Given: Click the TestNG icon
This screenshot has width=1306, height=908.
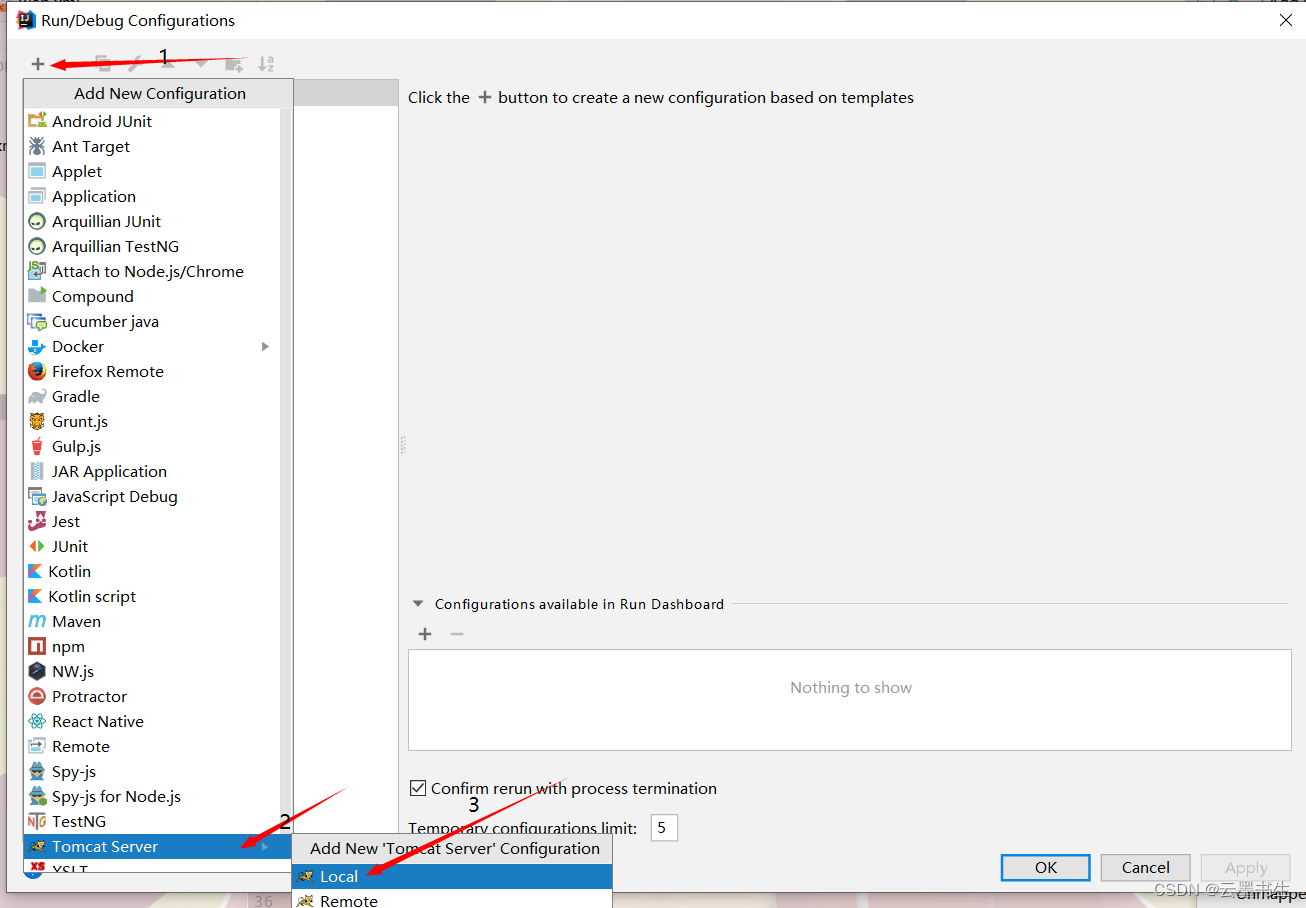Looking at the screenshot, I should click(37, 821).
